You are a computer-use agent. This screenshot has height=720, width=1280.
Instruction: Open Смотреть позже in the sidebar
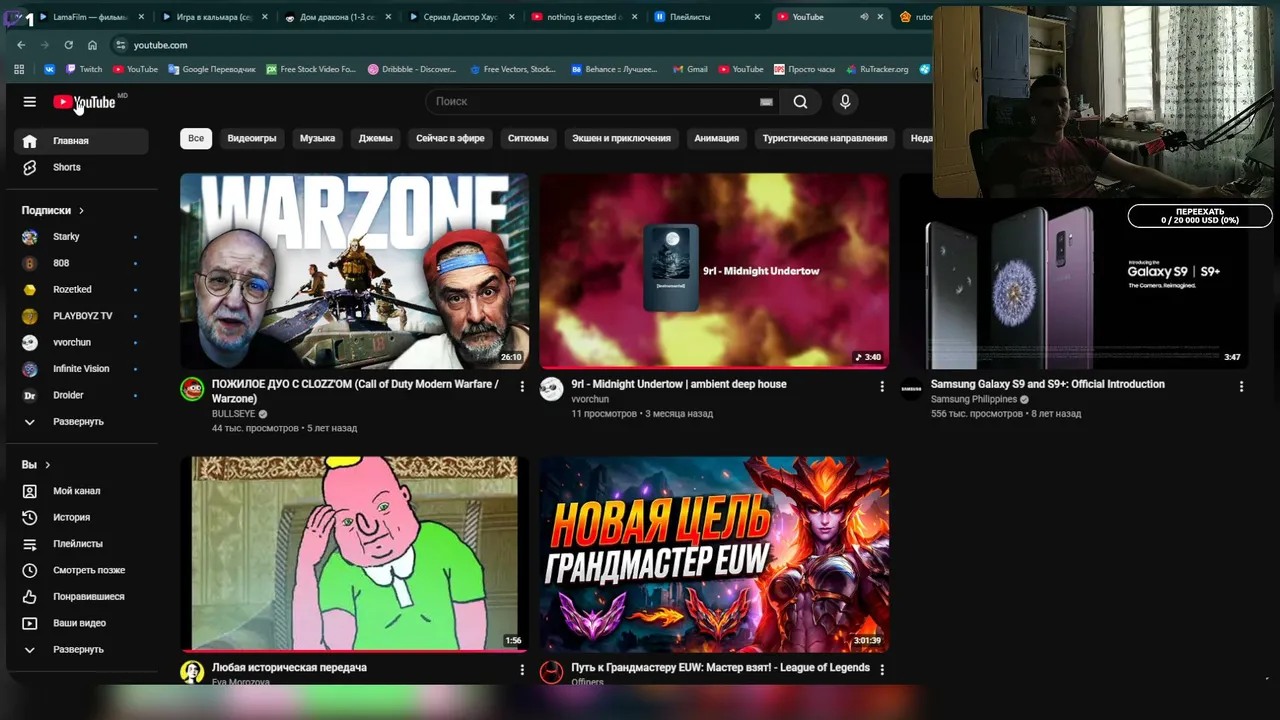(x=82, y=570)
